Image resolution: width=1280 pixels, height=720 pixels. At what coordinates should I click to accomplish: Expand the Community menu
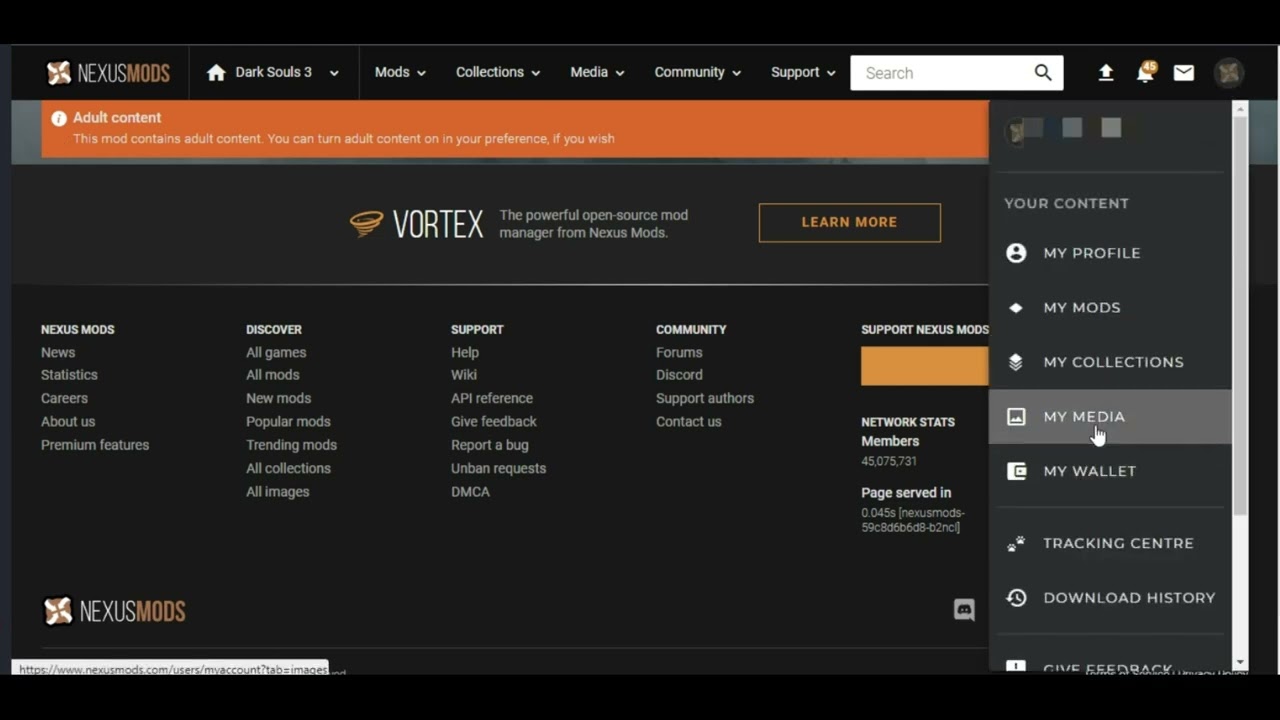tap(698, 73)
